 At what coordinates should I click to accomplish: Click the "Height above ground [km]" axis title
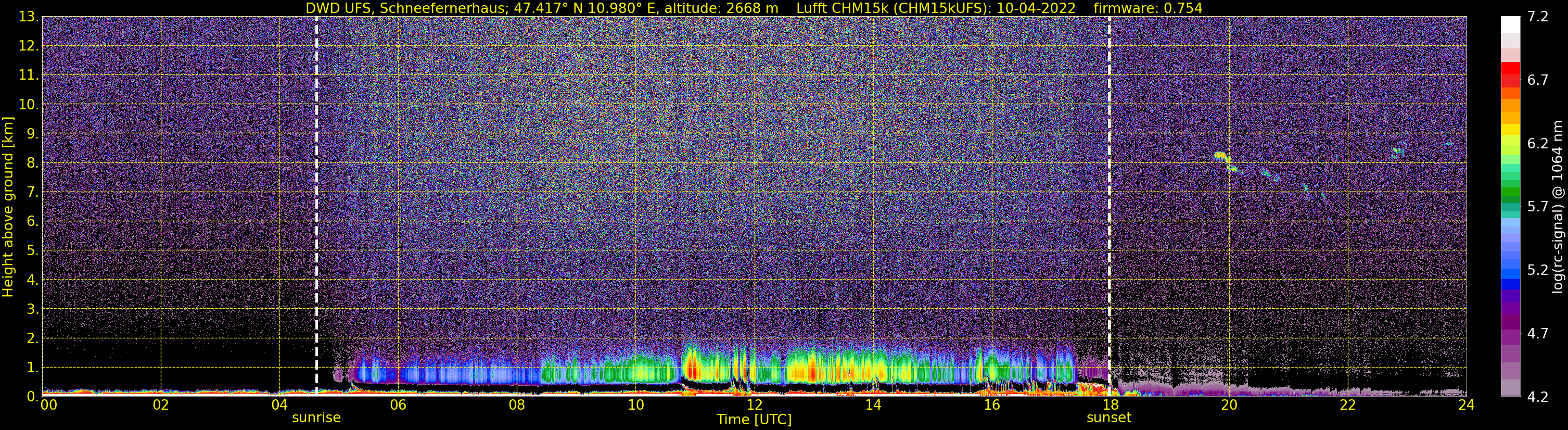[x=8, y=207]
